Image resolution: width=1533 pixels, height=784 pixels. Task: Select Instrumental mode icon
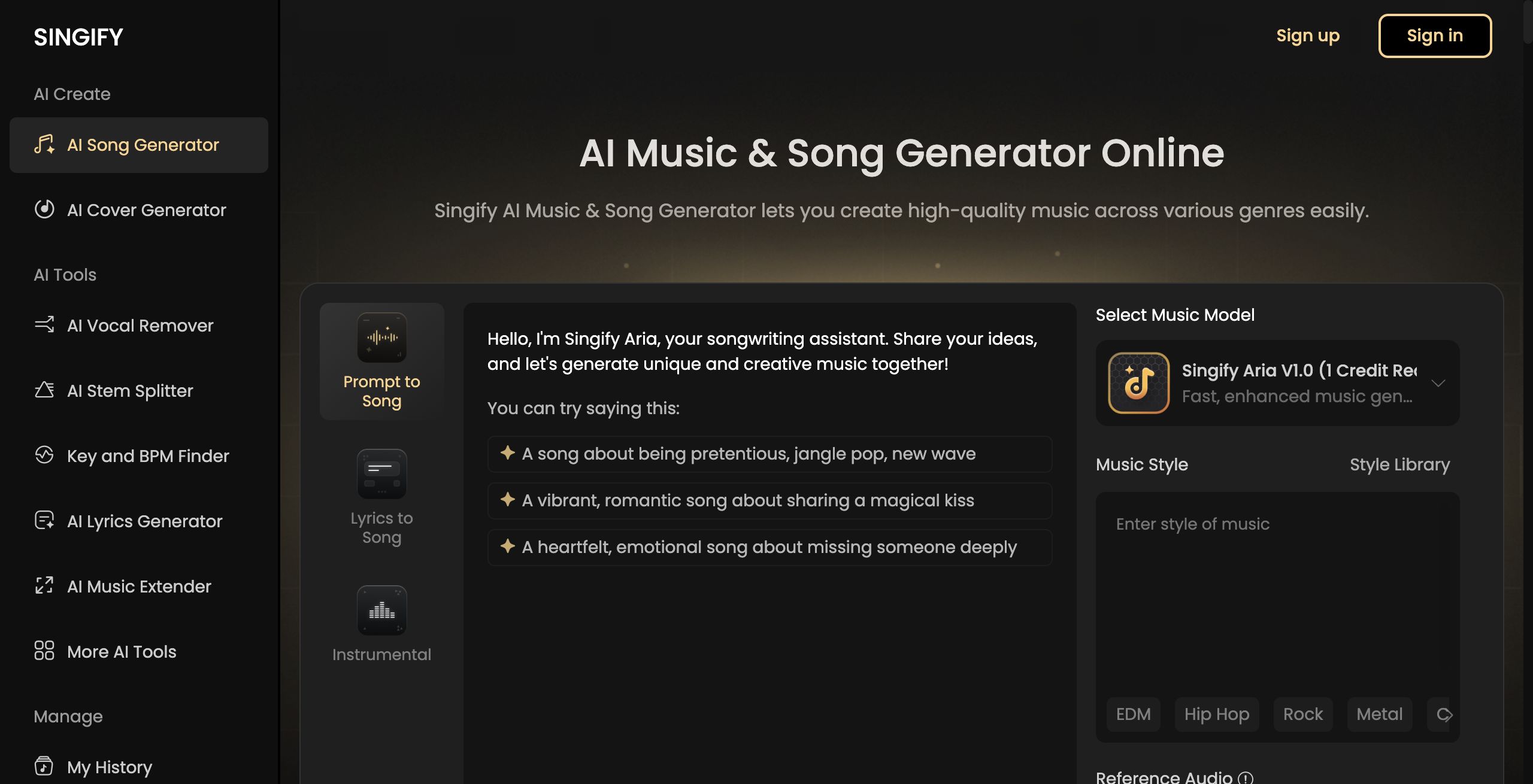point(382,610)
